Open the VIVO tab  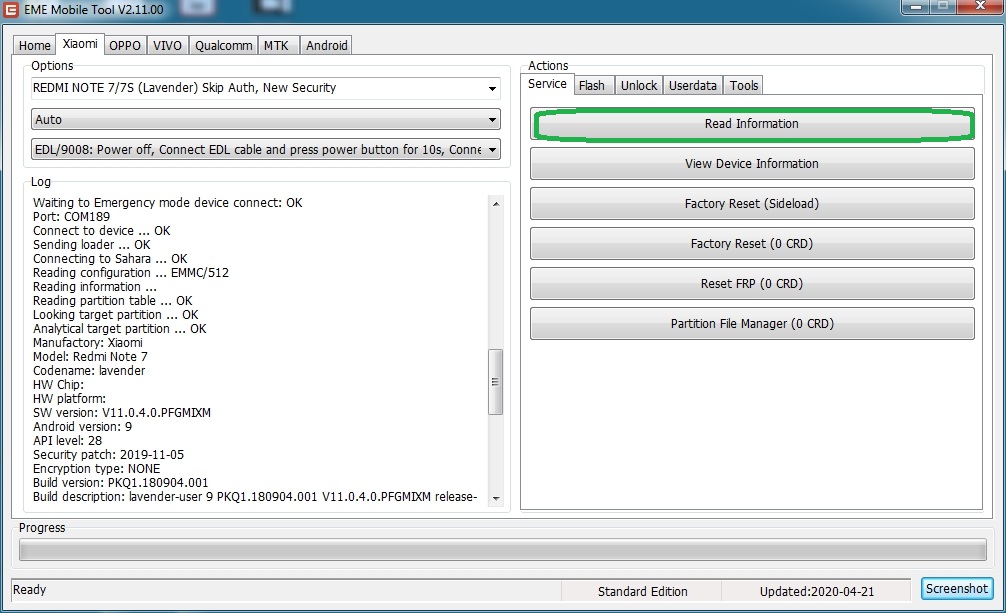pos(167,46)
